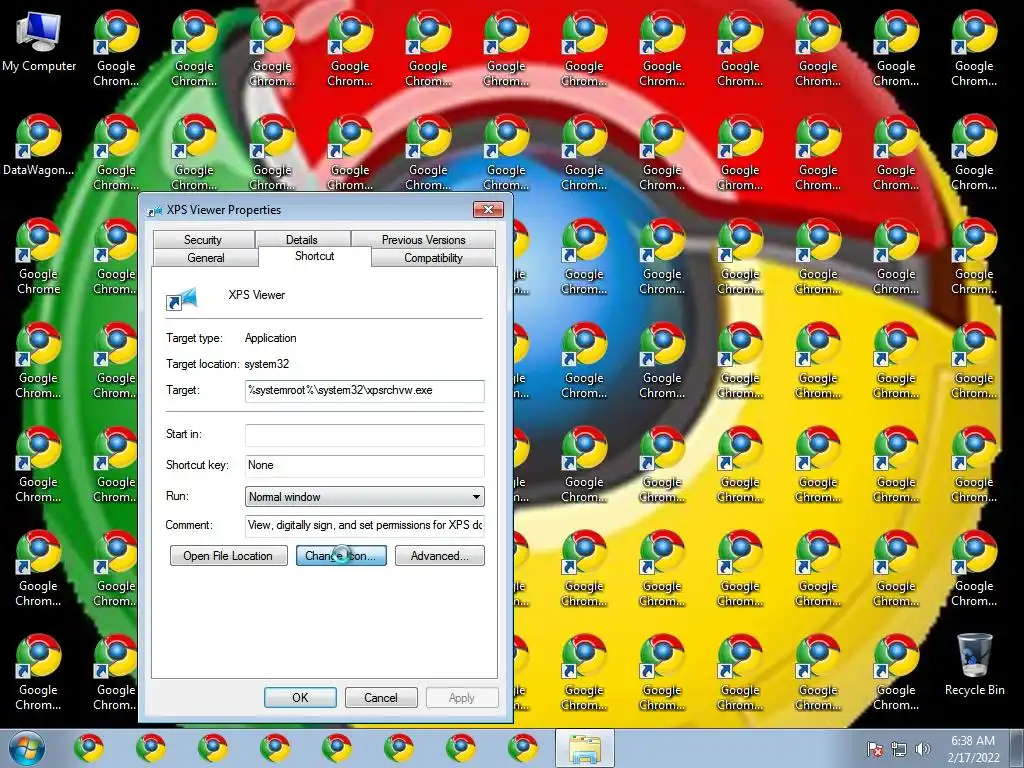Click the volume speaker tray icon
Screen dimensions: 1024x768
pos(923,749)
